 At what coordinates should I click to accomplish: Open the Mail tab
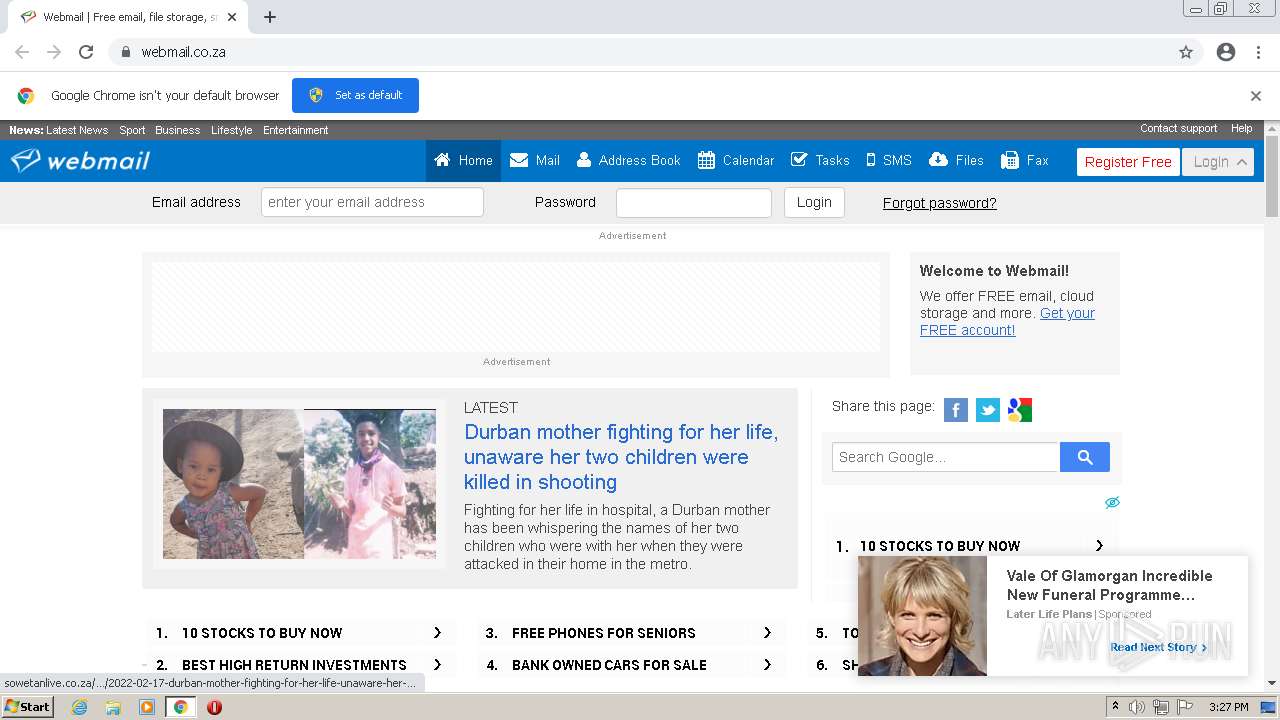click(535, 161)
